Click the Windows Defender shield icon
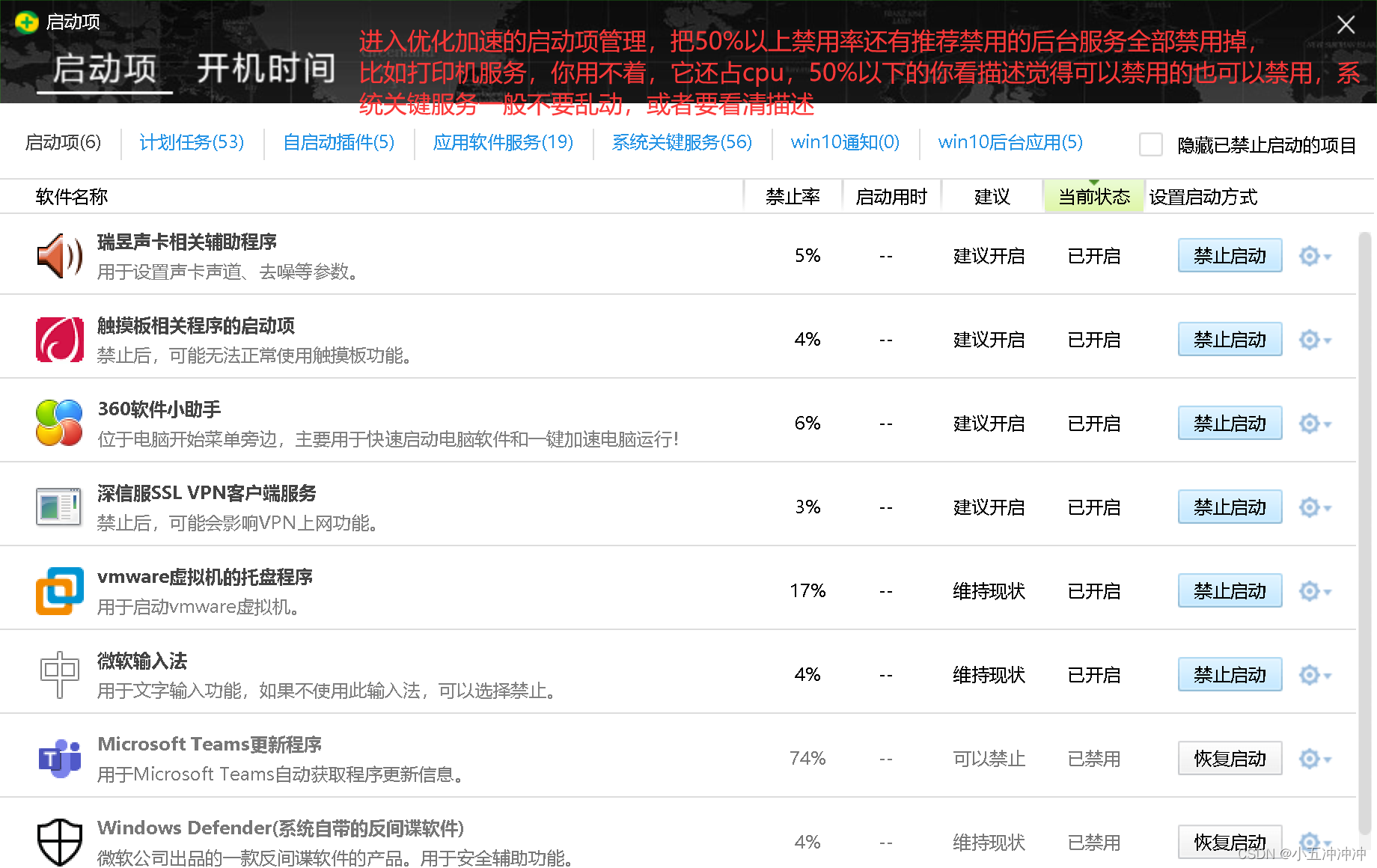 [x=60, y=843]
